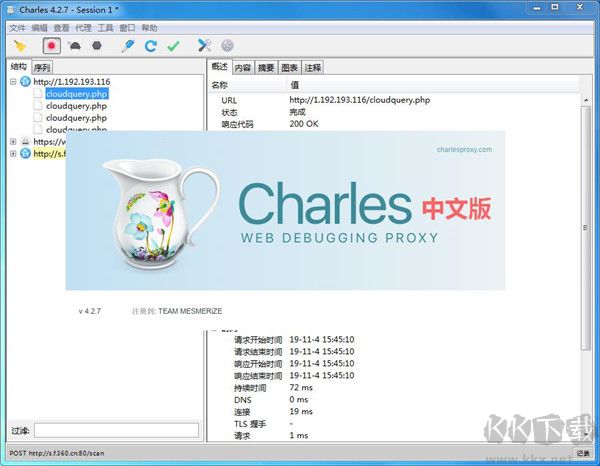Open the 编辑 menu
The height and width of the screenshot is (466, 600).
point(39,28)
